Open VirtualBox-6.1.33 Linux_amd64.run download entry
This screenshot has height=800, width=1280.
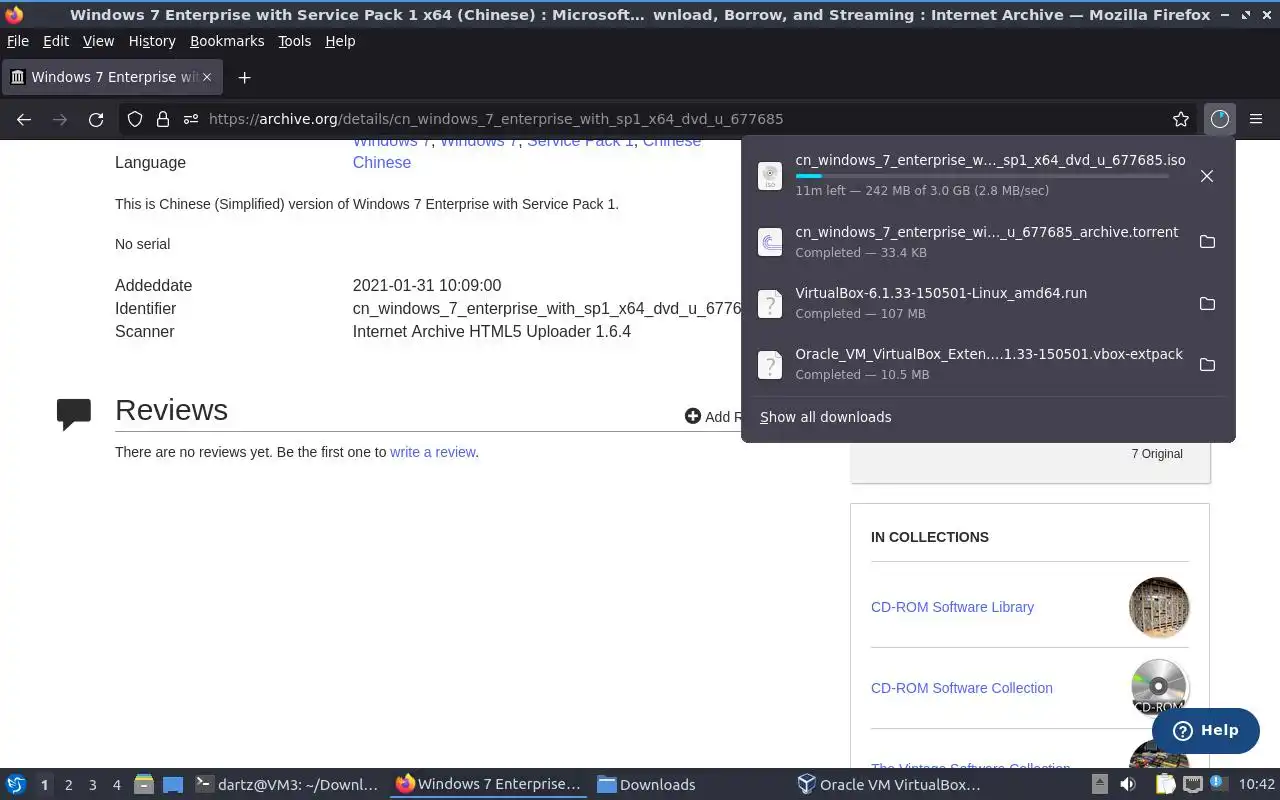[x=968, y=303]
